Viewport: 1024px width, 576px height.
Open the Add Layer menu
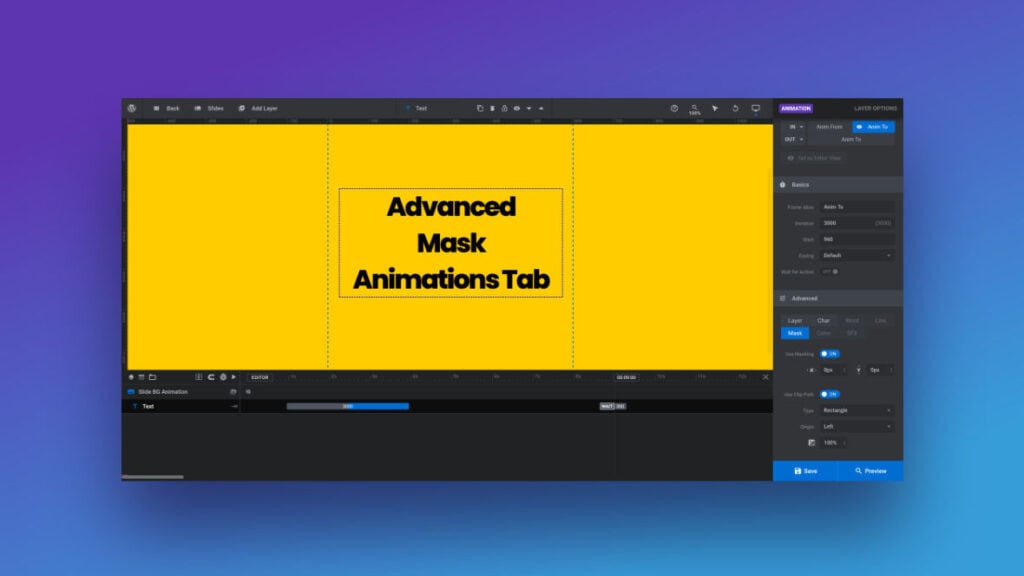point(259,108)
